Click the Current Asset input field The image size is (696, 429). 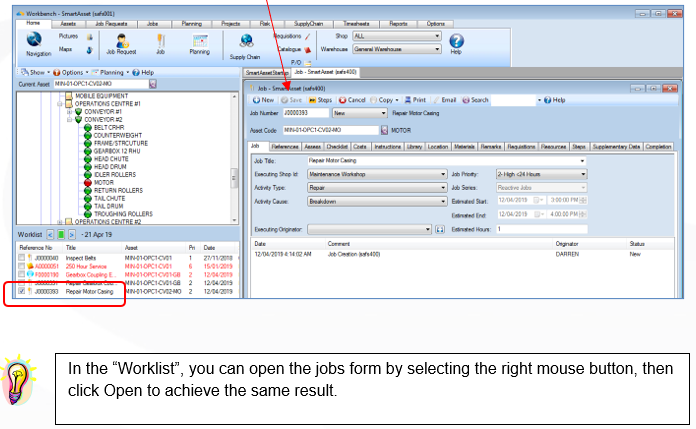pos(101,84)
